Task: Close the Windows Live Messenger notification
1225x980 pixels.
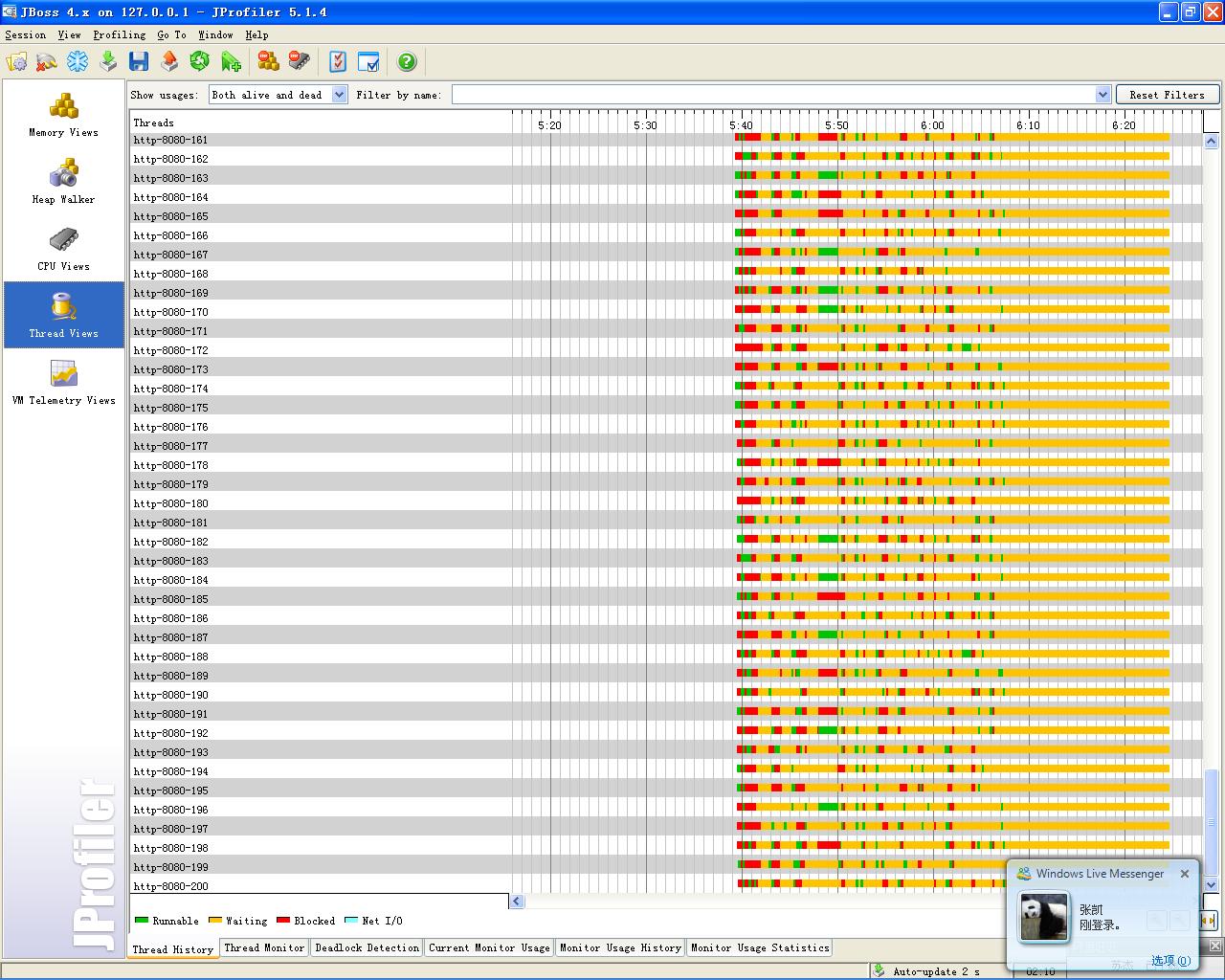Action: pyautogui.click(x=1185, y=874)
